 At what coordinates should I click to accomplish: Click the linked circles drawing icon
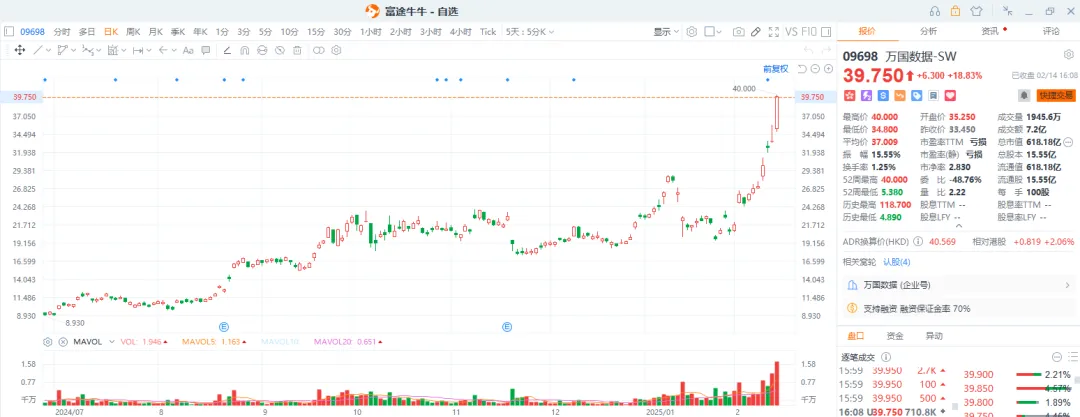[318, 50]
